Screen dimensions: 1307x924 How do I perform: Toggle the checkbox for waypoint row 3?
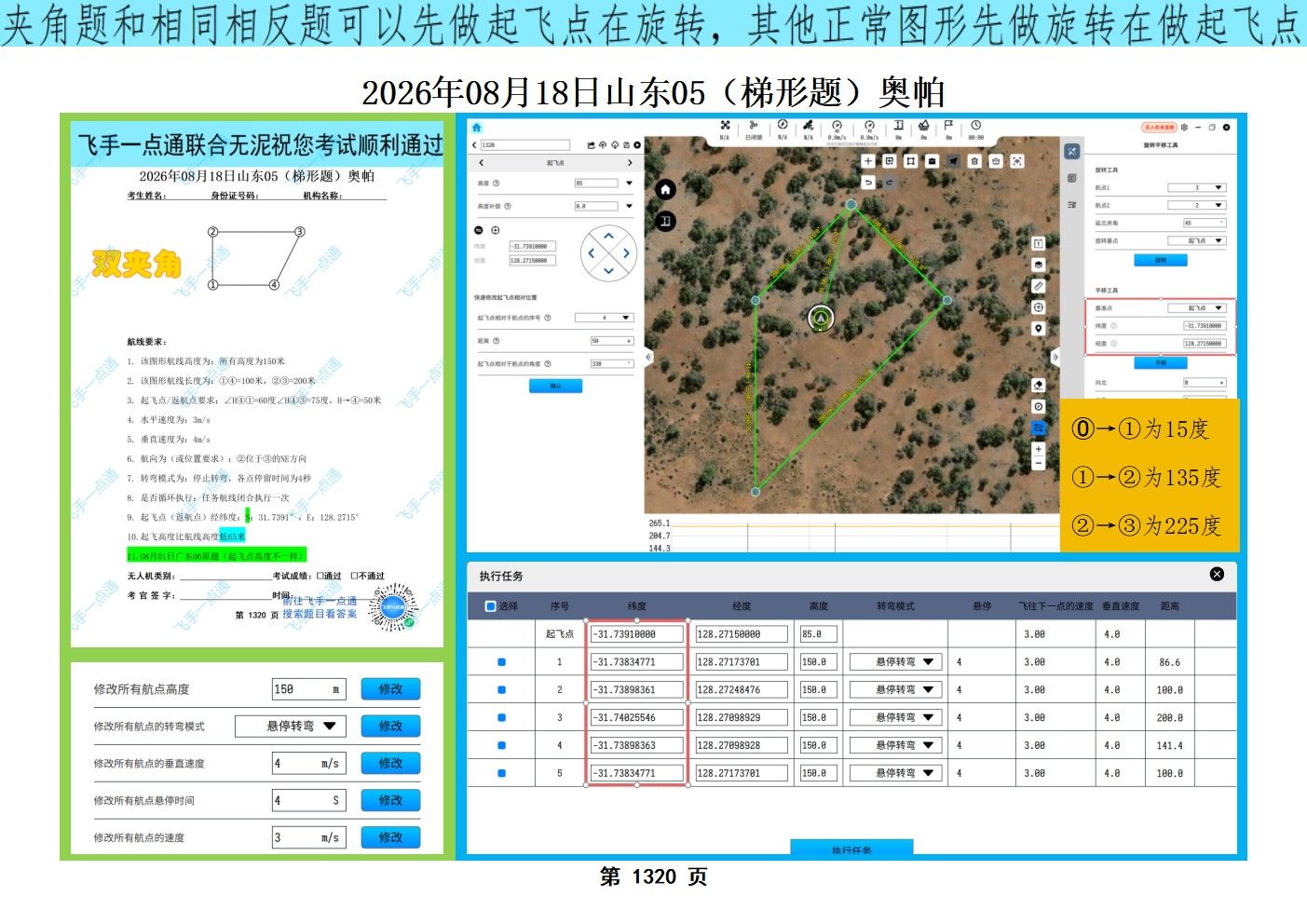[x=502, y=718]
